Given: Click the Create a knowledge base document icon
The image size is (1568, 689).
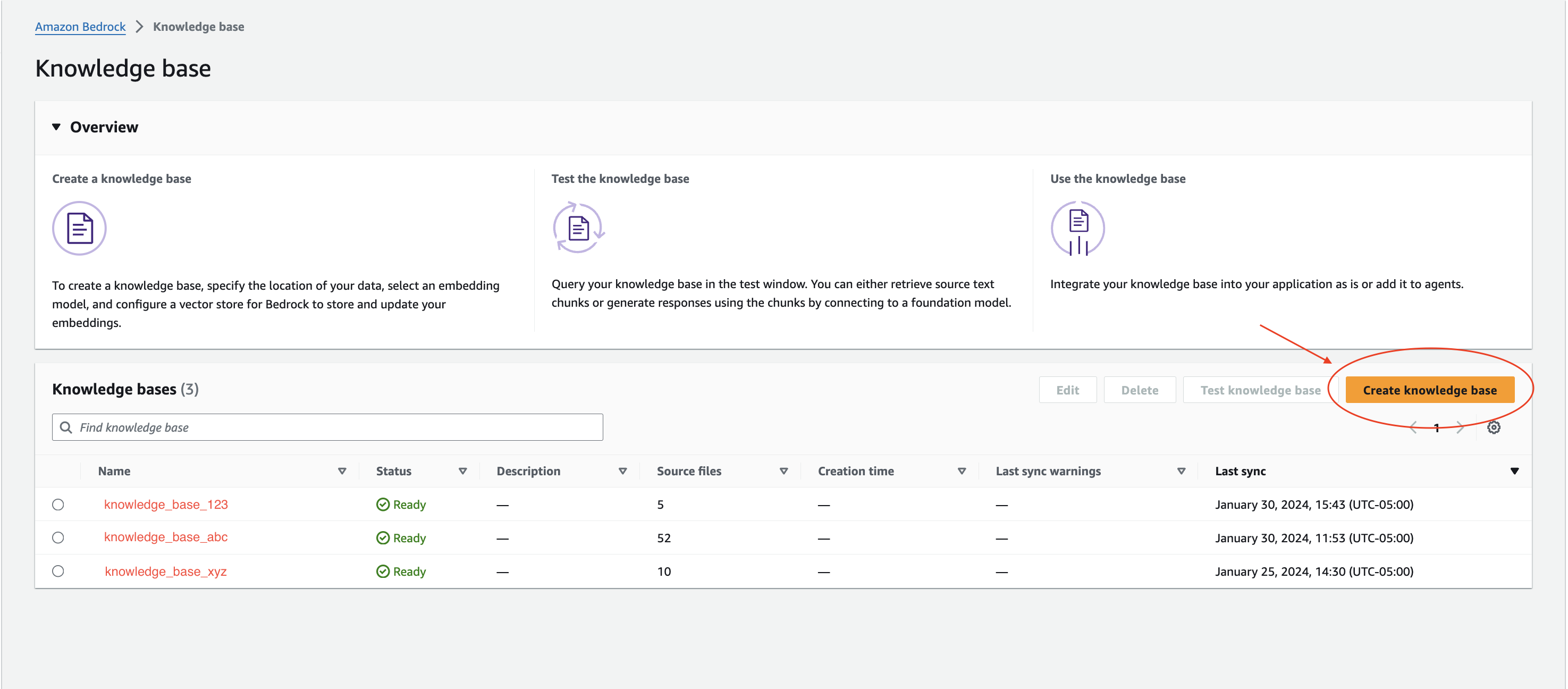Looking at the screenshot, I should pyautogui.click(x=79, y=228).
